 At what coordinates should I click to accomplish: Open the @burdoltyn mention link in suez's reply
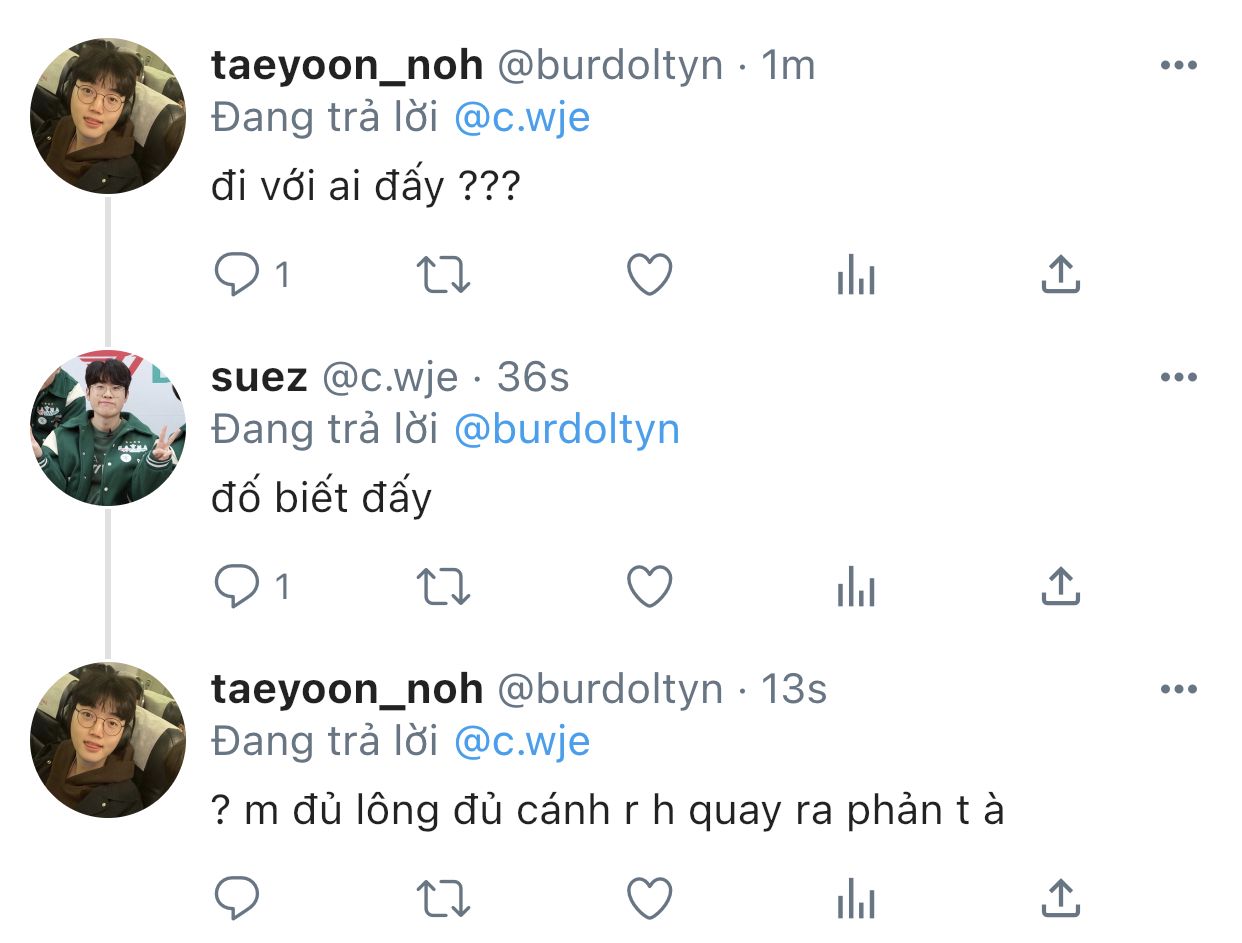point(566,429)
